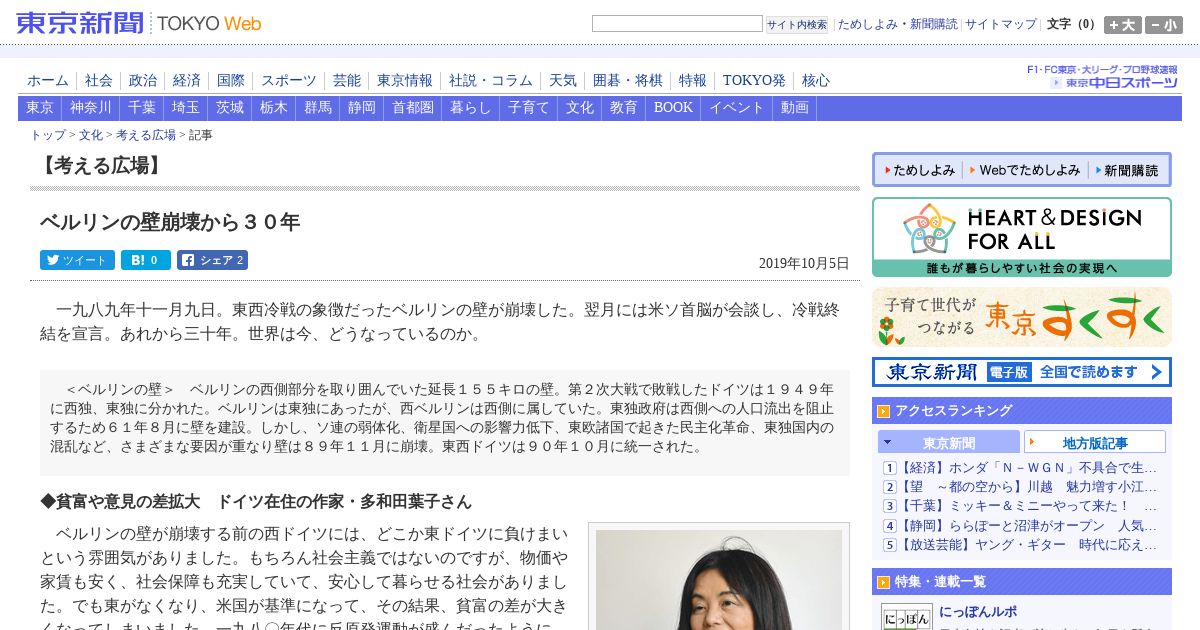Click the Facebook シェア button
Screen dimensions: 1200x630
212,260
